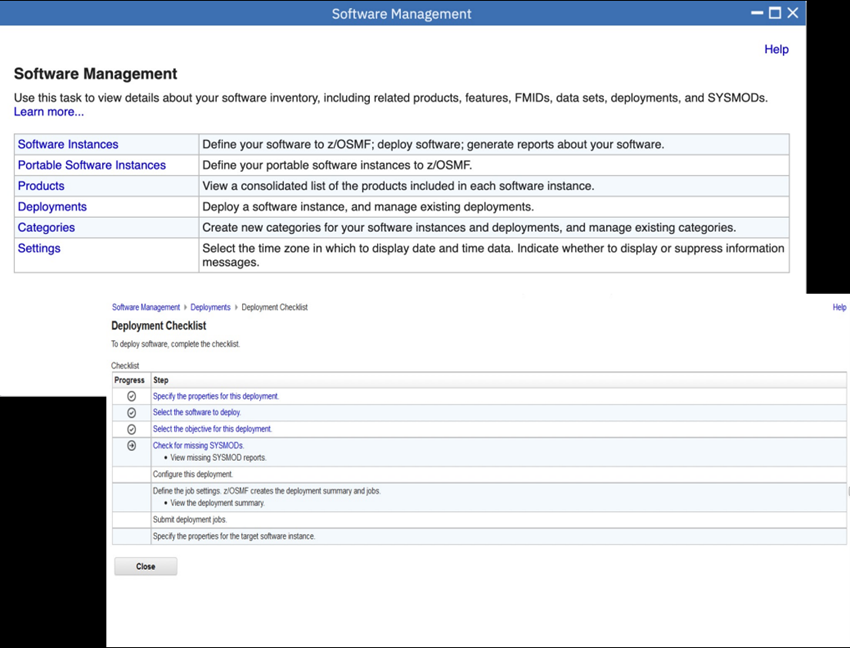This screenshot has height=648, width=850.
Task: Click 'Submit deployment jobs' step text
Action: (x=190, y=519)
